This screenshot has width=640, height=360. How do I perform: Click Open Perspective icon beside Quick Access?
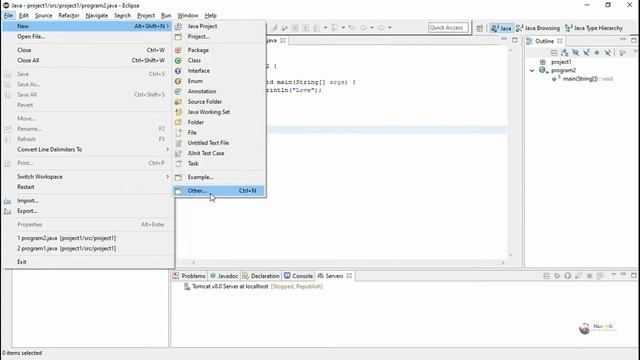point(480,28)
